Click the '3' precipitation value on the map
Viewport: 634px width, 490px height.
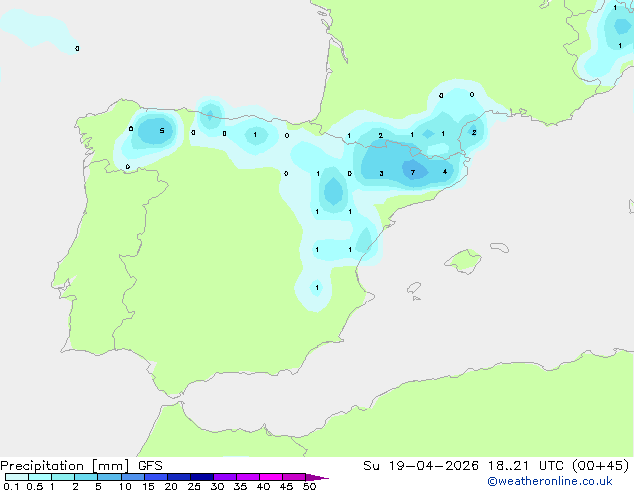tap(381, 173)
